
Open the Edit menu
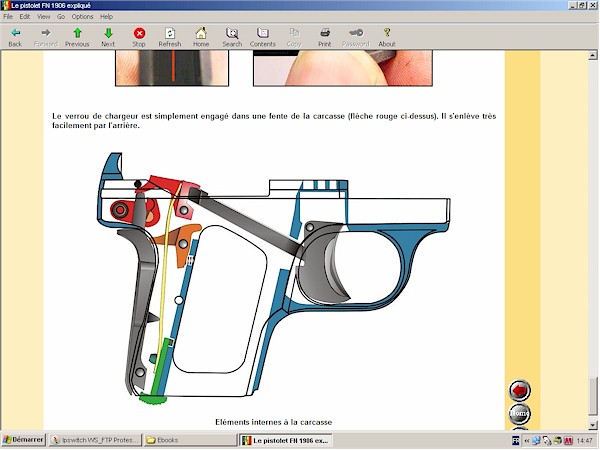(x=25, y=16)
